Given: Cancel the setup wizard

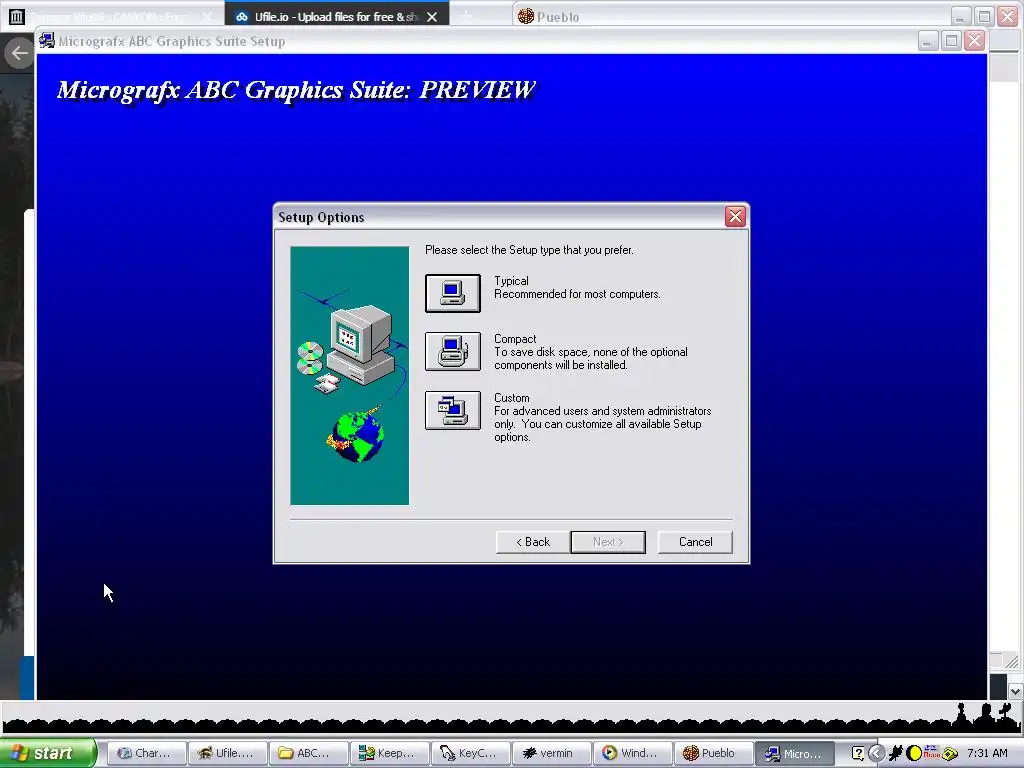Looking at the screenshot, I should click(x=695, y=542).
